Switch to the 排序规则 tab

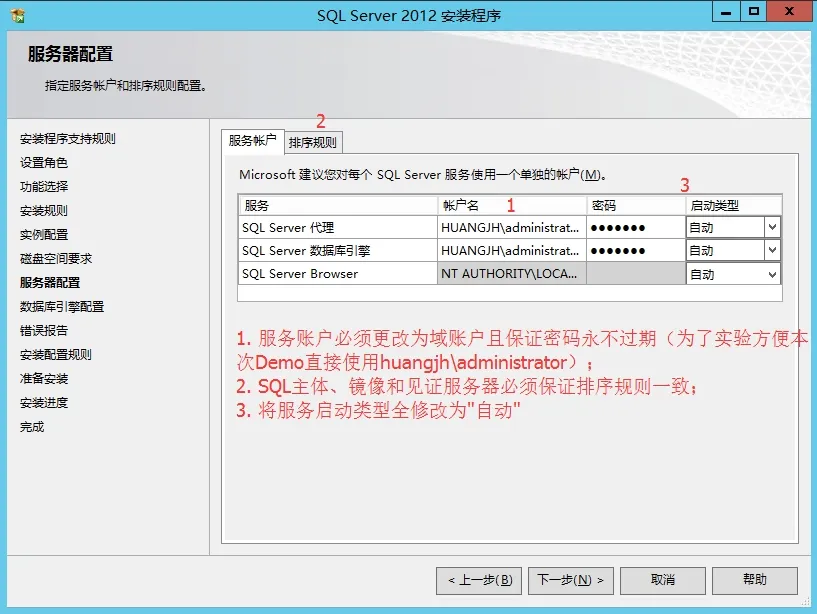(x=313, y=142)
